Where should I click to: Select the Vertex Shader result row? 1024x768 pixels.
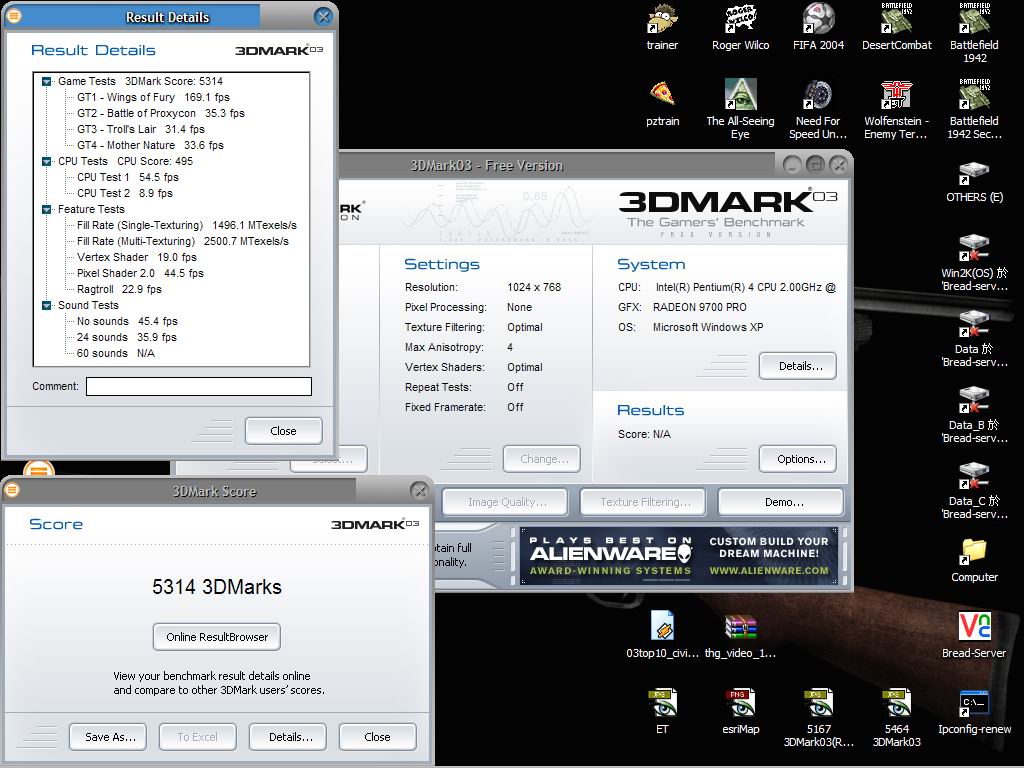click(136, 257)
